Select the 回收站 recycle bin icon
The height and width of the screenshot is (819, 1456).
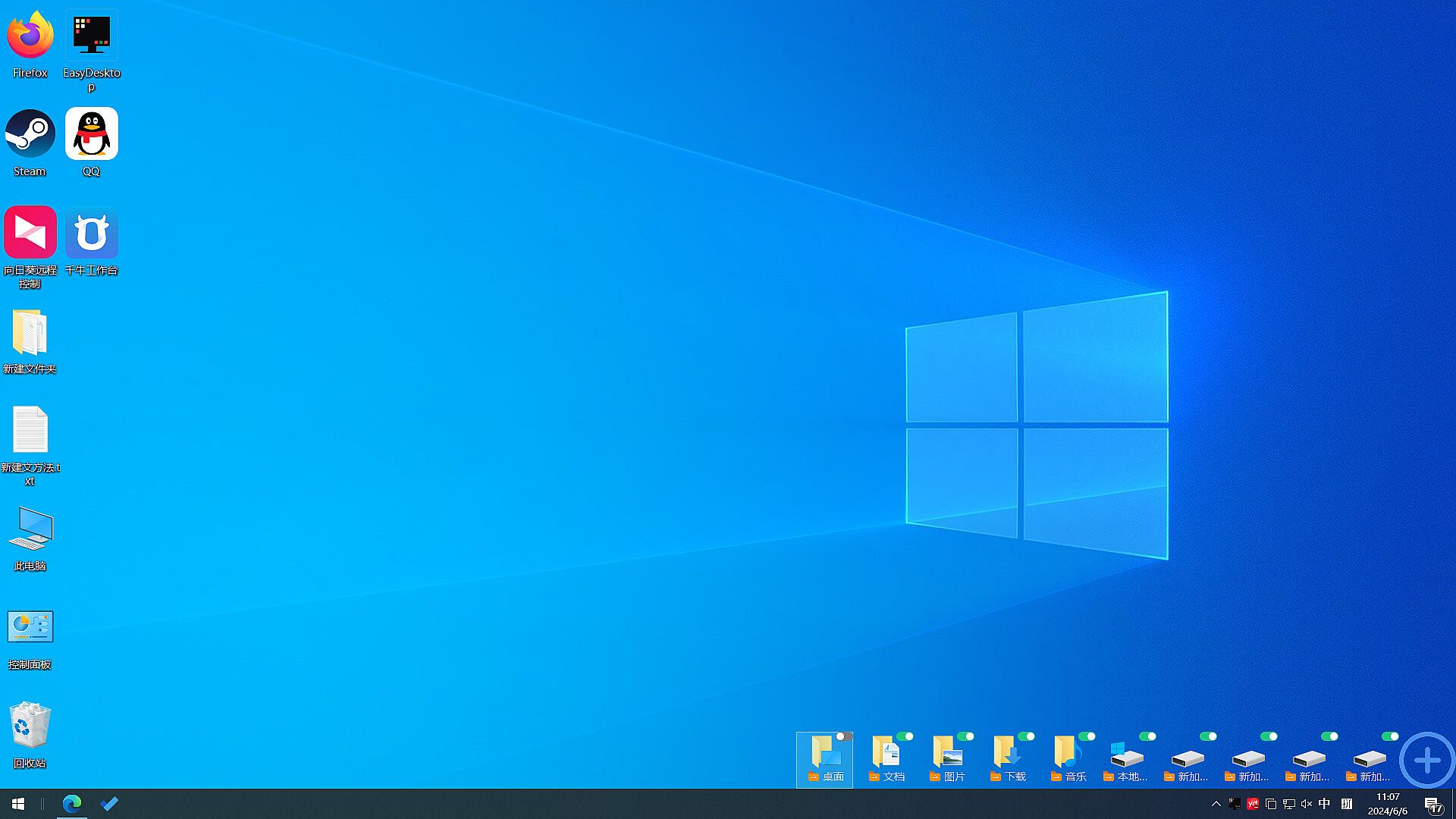30,726
